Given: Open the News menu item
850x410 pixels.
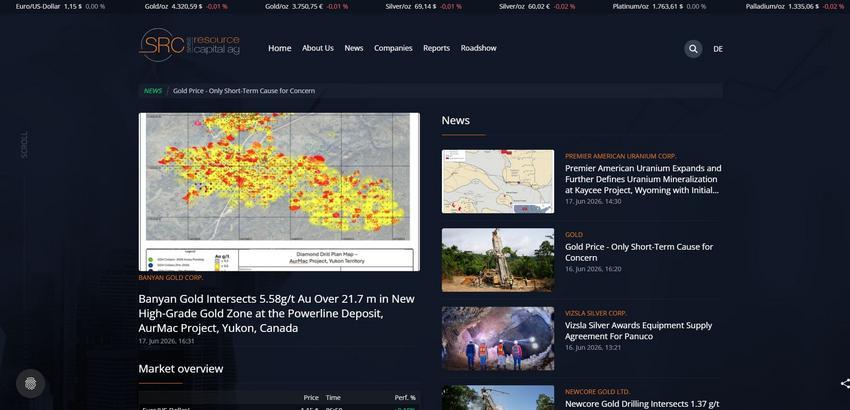Looking at the screenshot, I should coord(354,48).
